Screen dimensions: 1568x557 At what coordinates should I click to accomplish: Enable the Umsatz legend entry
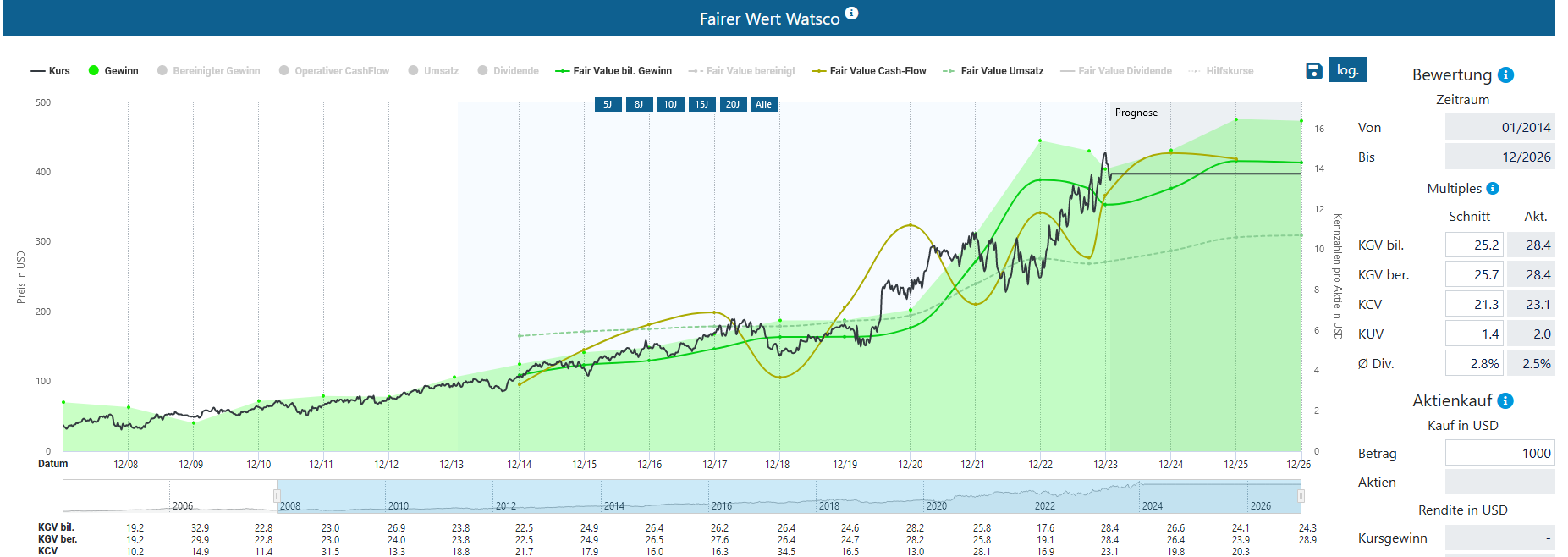click(x=433, y=71)
